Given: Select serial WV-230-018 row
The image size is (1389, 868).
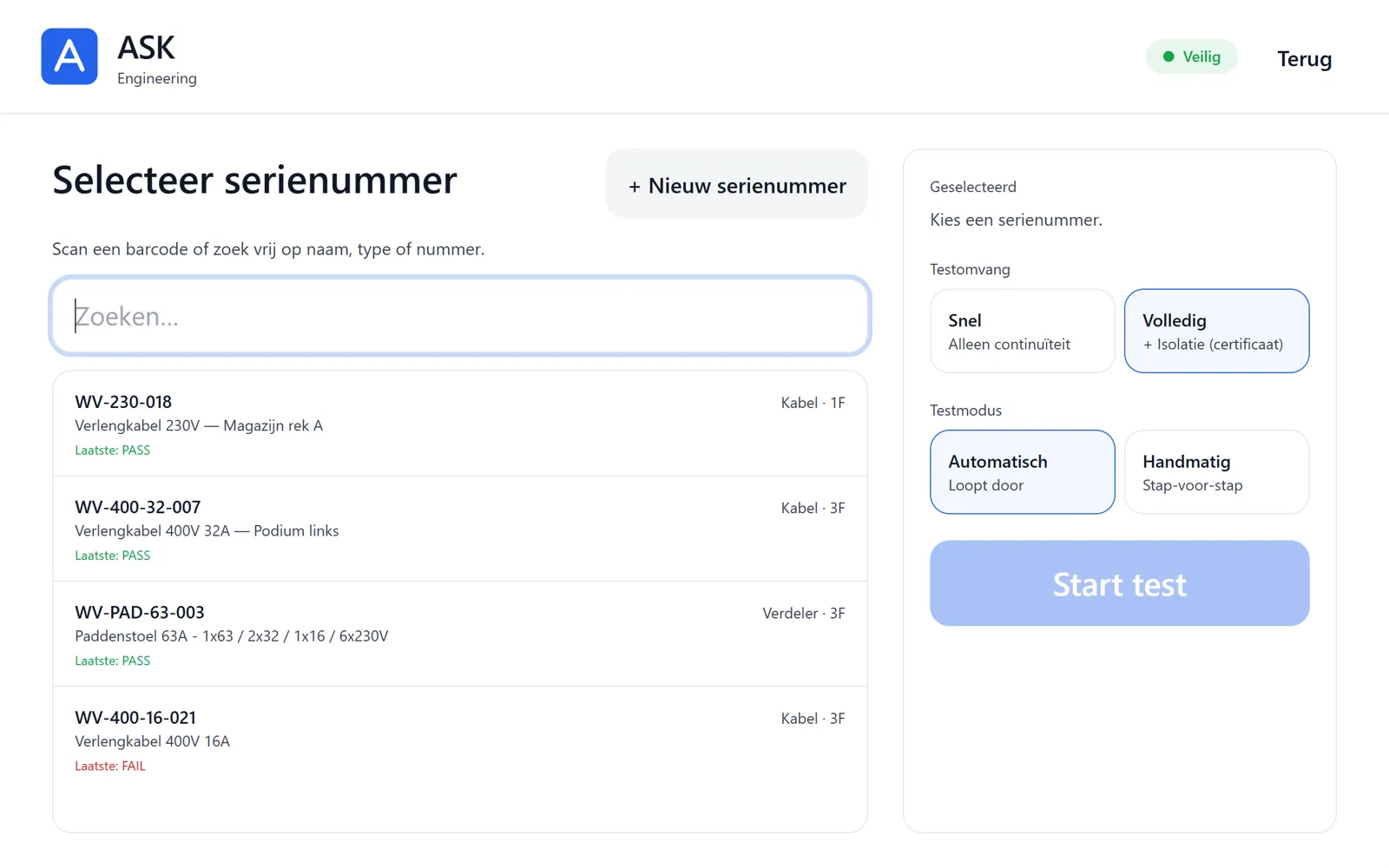Looking at the screenshot, I should pos(460,424).
